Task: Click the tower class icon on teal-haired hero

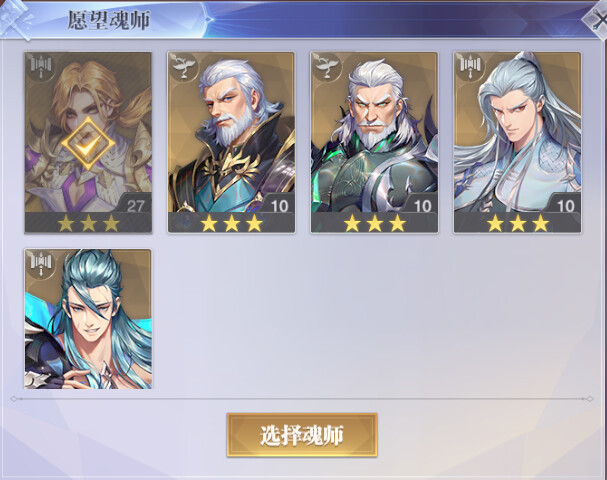Action: click(x=41, y=264)
